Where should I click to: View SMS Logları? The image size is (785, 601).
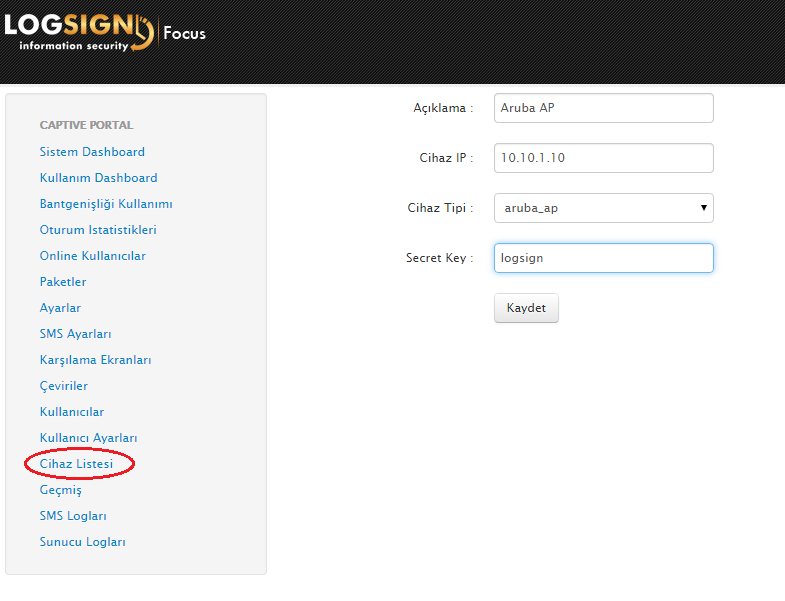click(73, 516)
